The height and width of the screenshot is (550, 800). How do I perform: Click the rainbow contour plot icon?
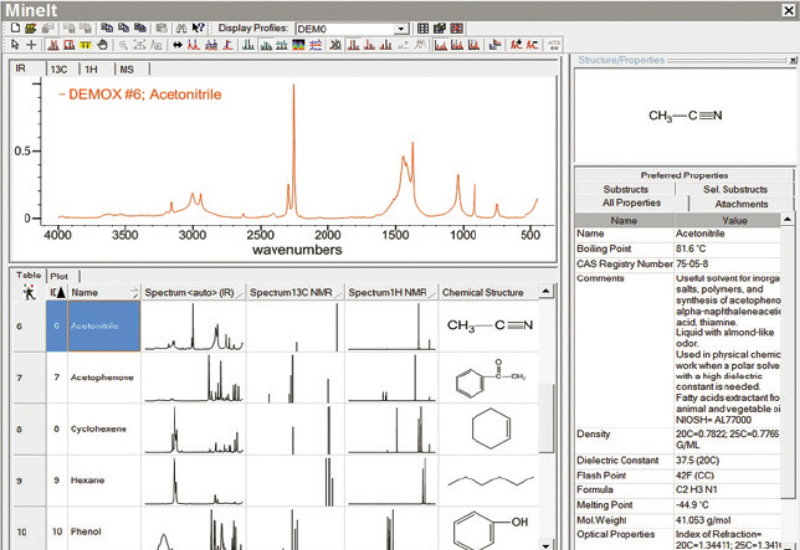tap(297, 45)
